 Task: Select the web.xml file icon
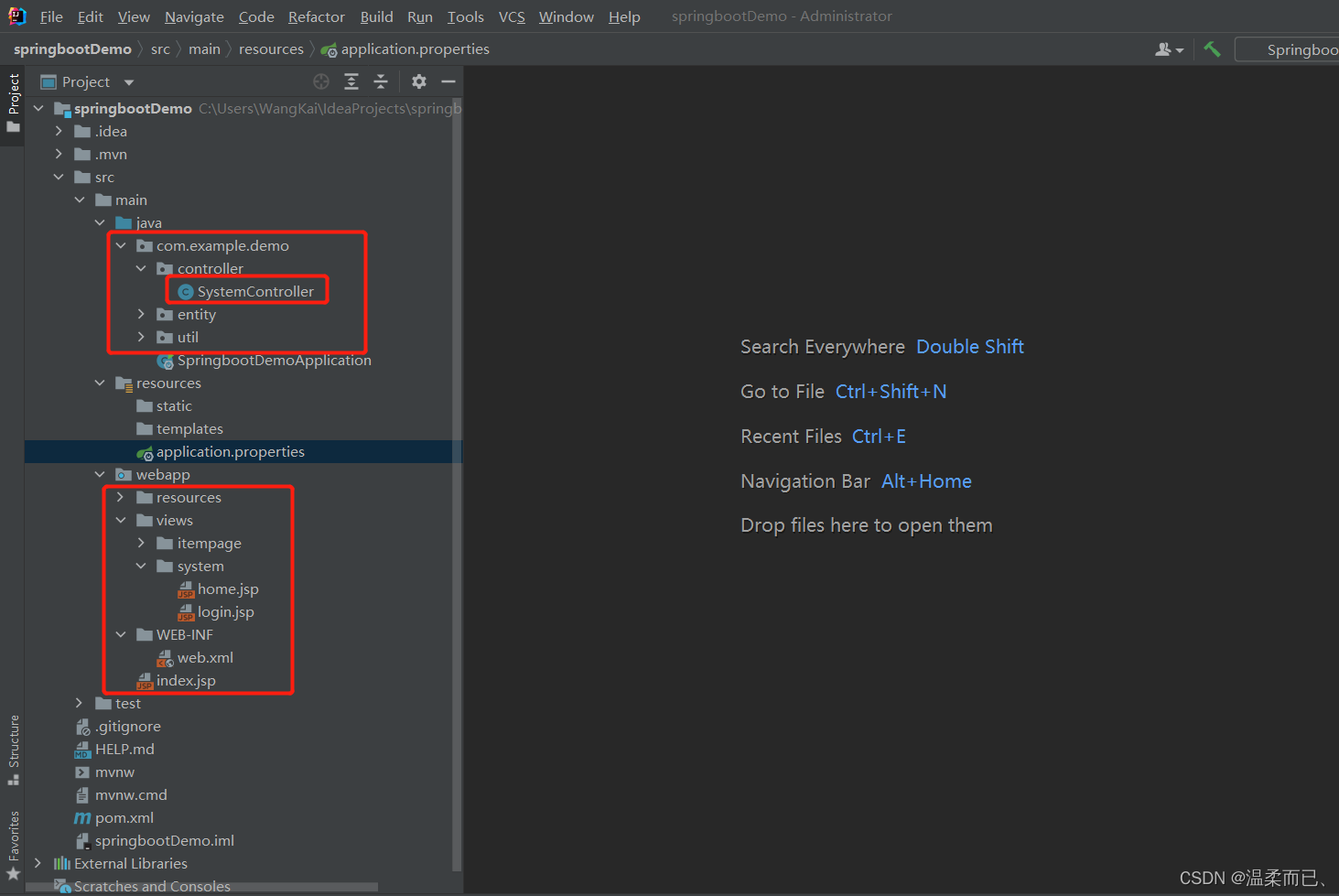pyautogui.click(x=166, y=658)
